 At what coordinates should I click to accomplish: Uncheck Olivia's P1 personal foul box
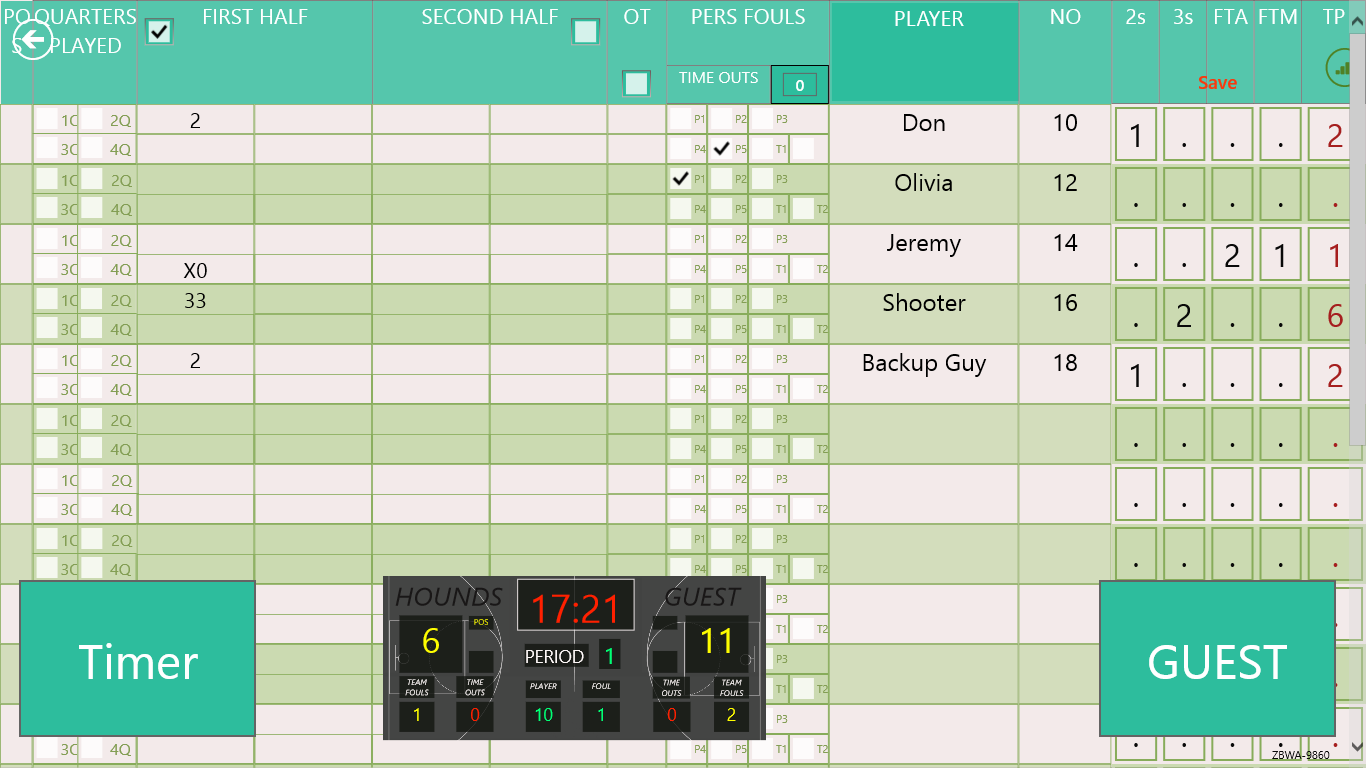click(x=681, y=179)
